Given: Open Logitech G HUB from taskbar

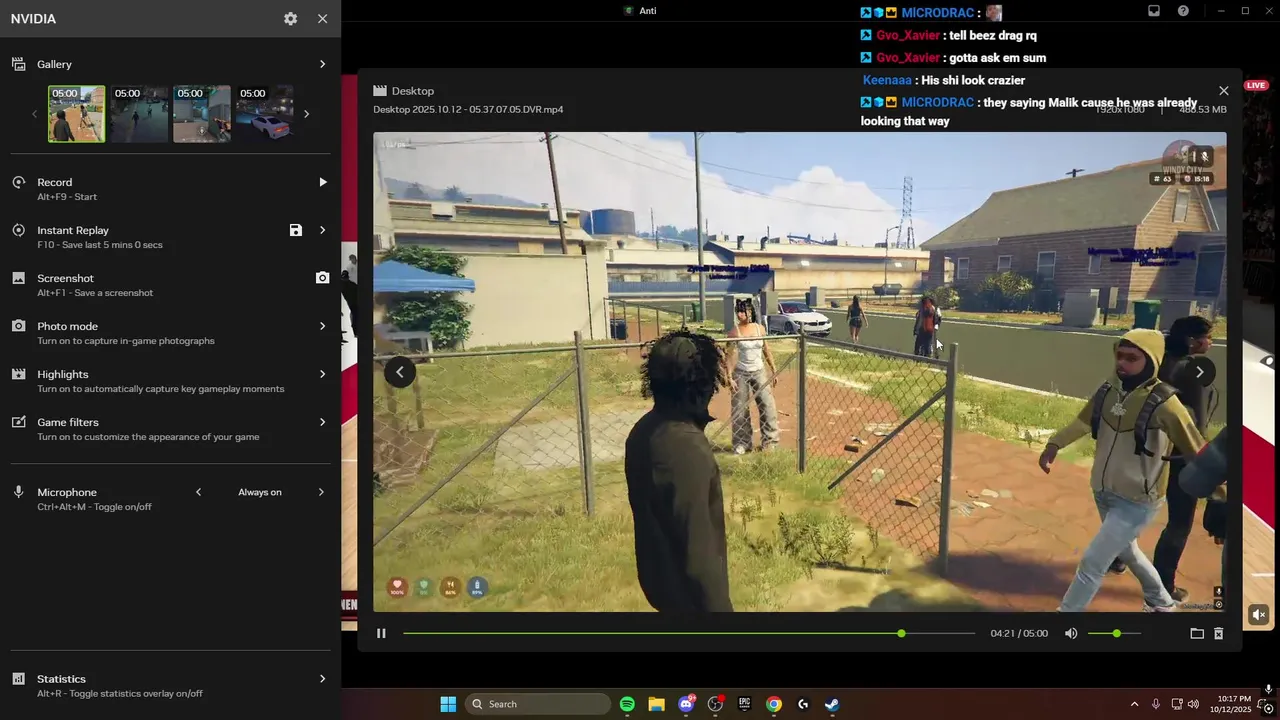Looking at the screenshot, I should (803, 704).
